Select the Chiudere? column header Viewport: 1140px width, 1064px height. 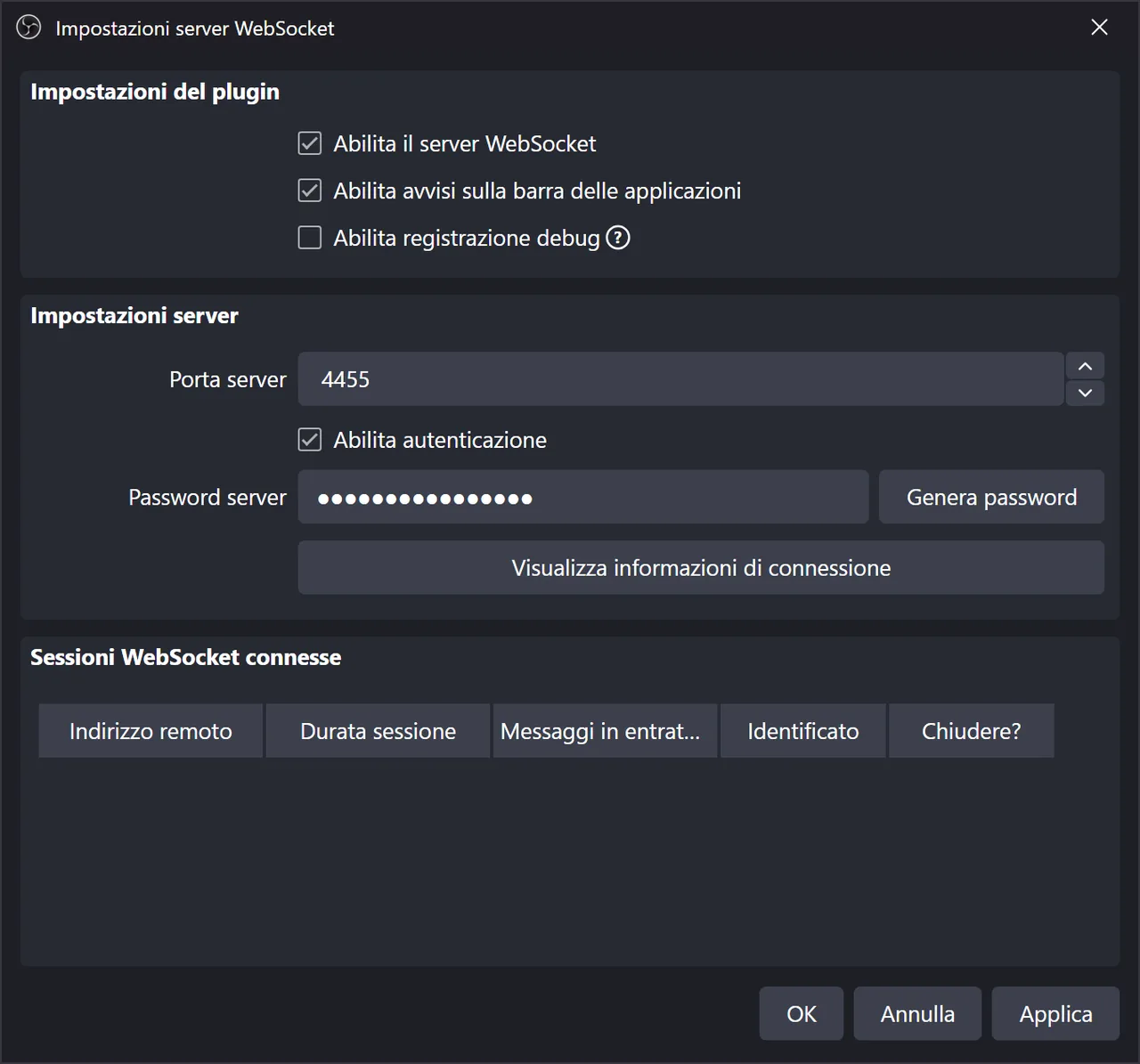coord(972,731)
